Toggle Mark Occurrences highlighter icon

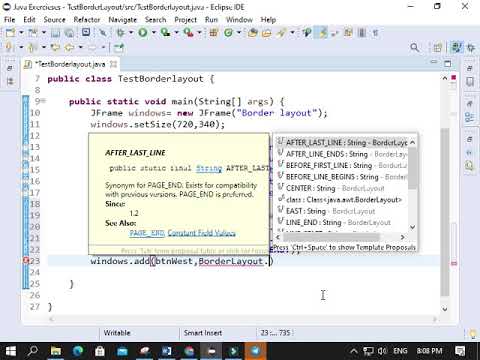[323, 33]
